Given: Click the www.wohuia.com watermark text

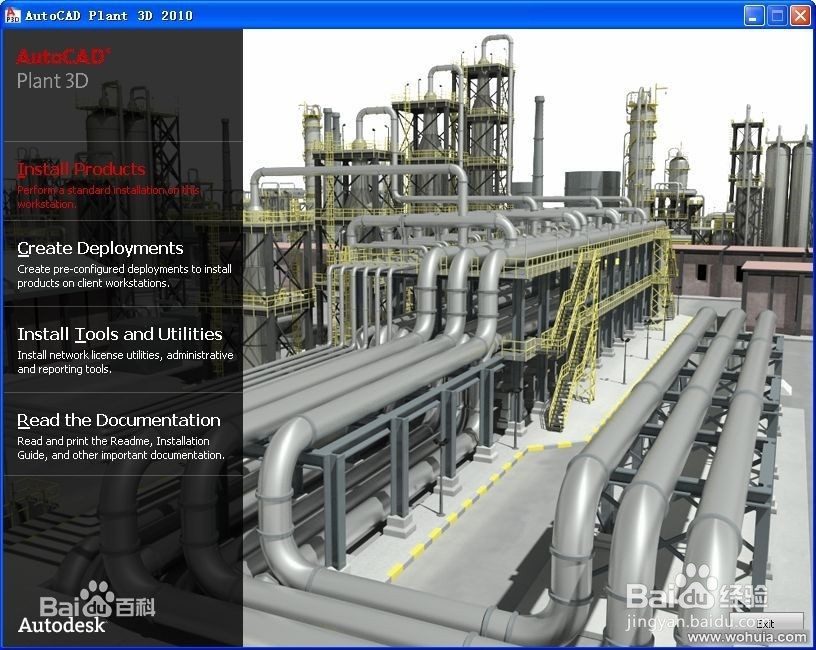Looking at the screenshot, I should (x=747, y=638).
